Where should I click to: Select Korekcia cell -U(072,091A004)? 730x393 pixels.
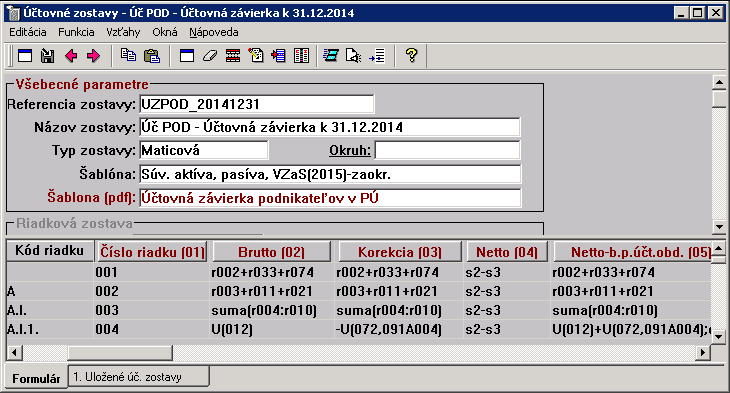pyautogui.click(x=399, y=329)
